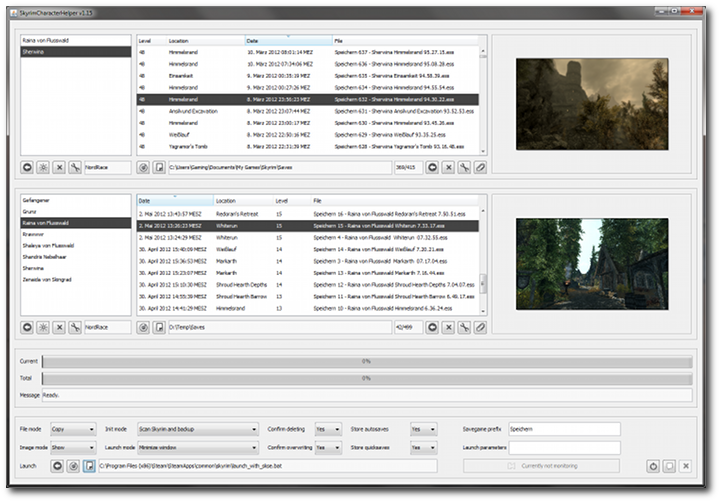The width and height of the screenshot is (720, 502).
Task: Select 'Raina von Flusswald' in the upper character list
Action: (x=47, y=40)
